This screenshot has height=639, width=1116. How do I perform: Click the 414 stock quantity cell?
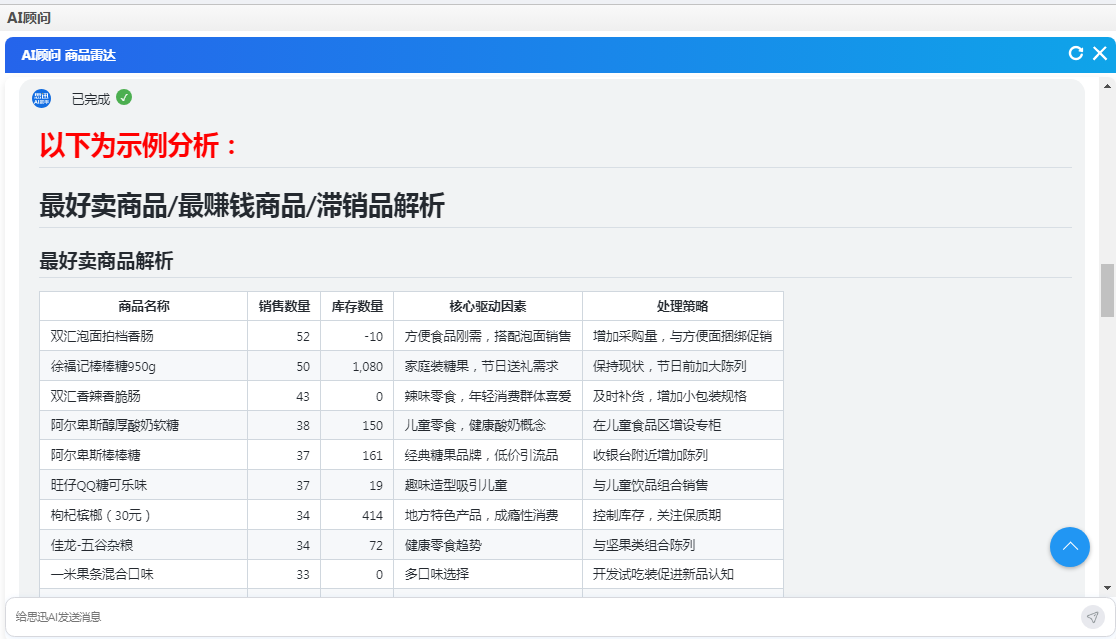click(x=357, y=515)
